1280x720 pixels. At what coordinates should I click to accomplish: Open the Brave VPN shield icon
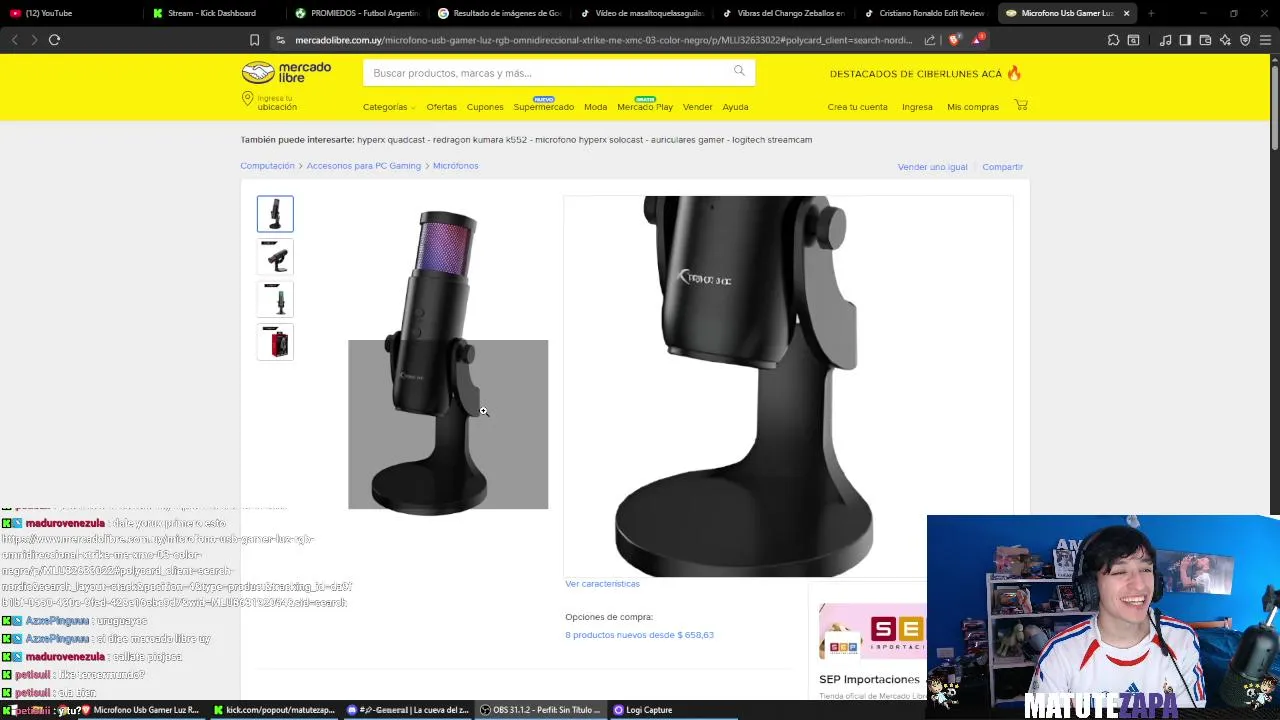click(x=1245, y=40)
